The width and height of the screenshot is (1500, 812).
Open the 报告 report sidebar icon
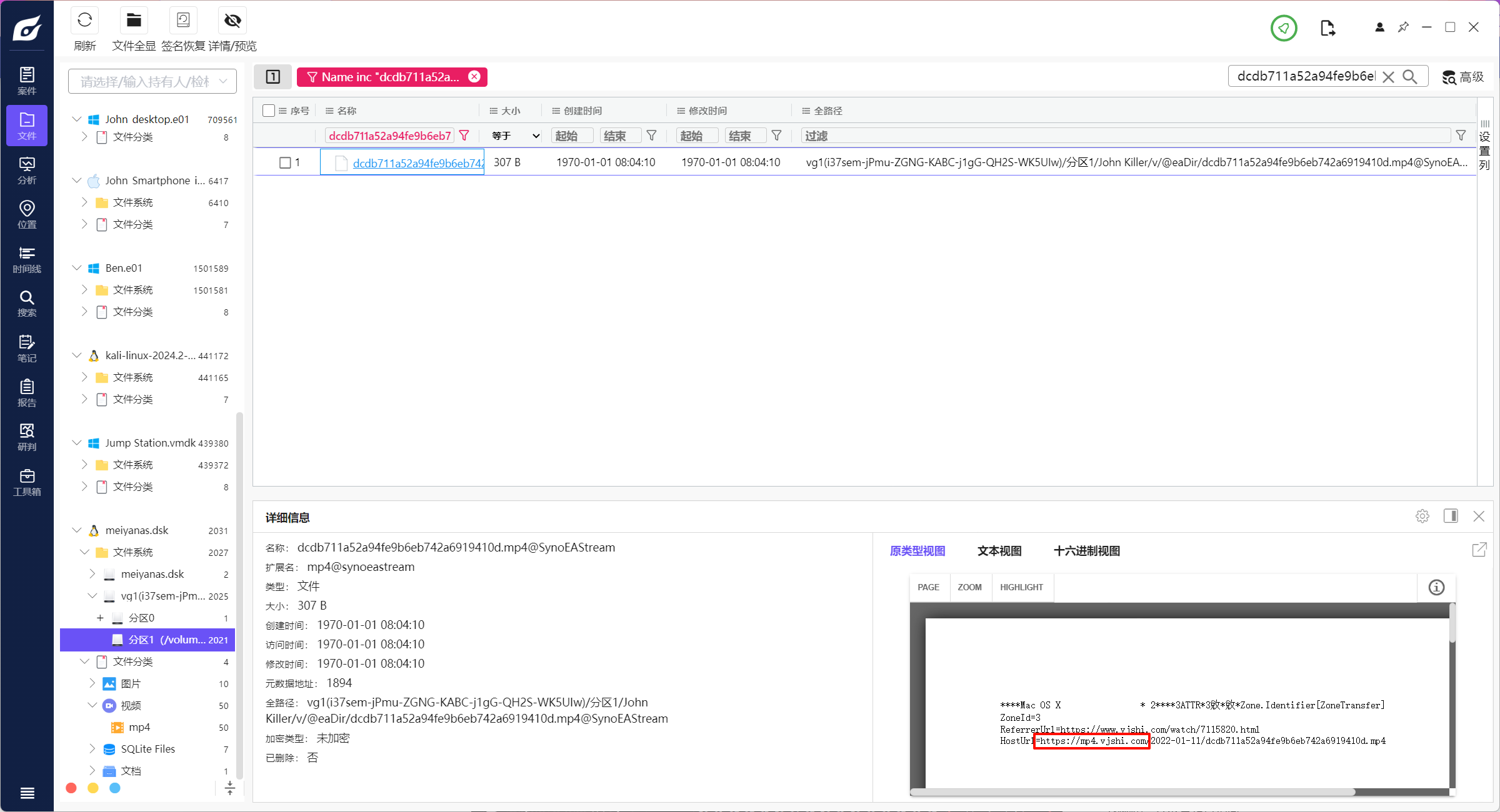(x=27, y=393)
